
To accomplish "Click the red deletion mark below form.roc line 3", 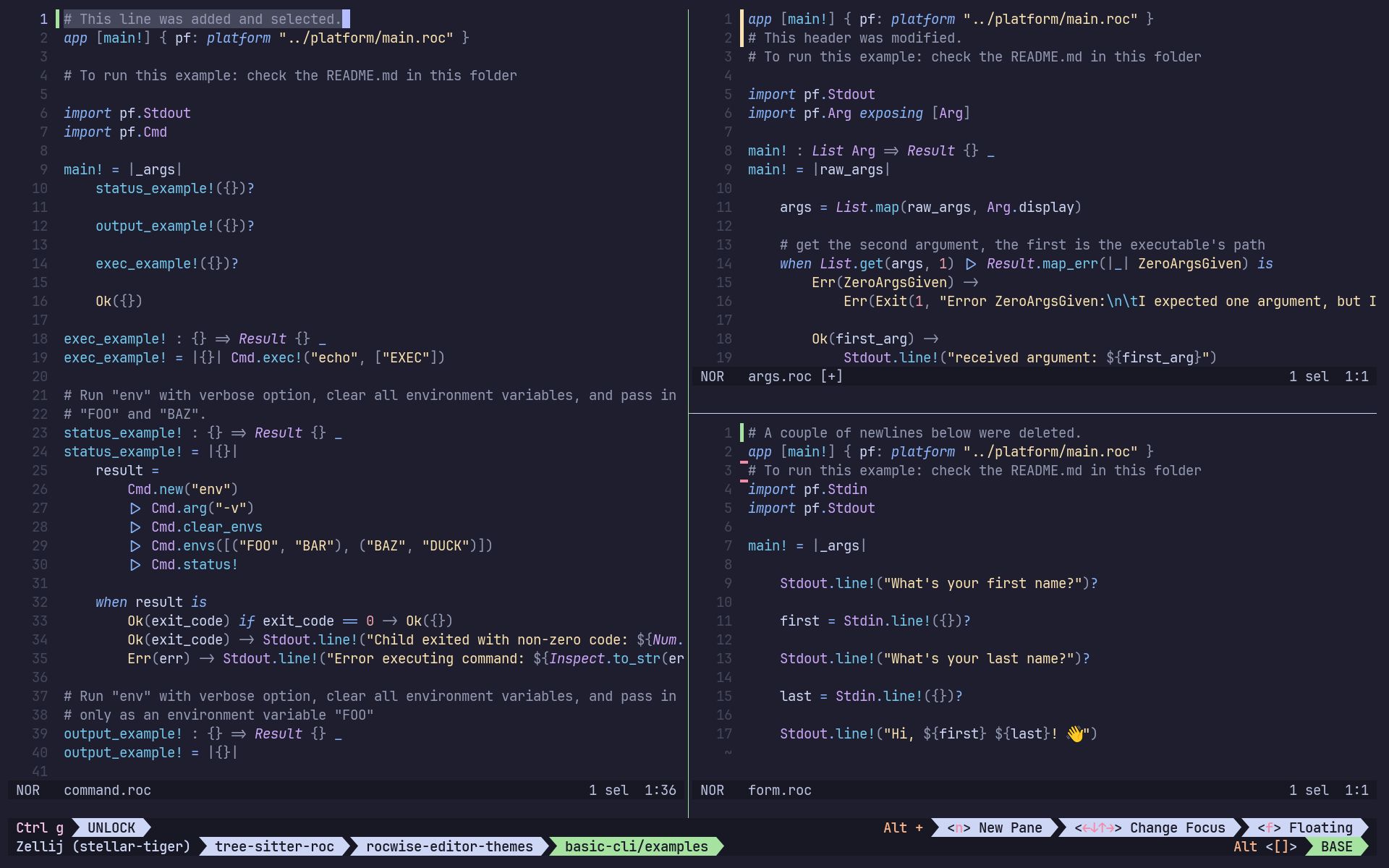I will tap(744, 480).
